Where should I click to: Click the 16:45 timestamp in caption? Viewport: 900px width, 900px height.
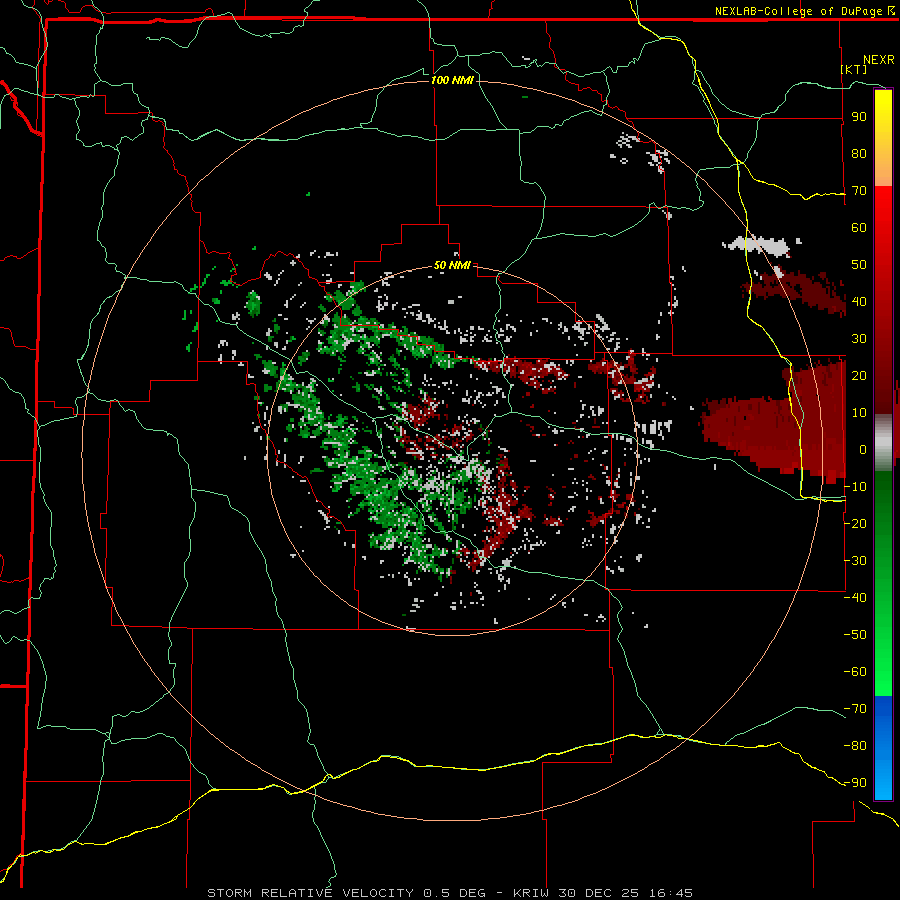tap(671, 893)
